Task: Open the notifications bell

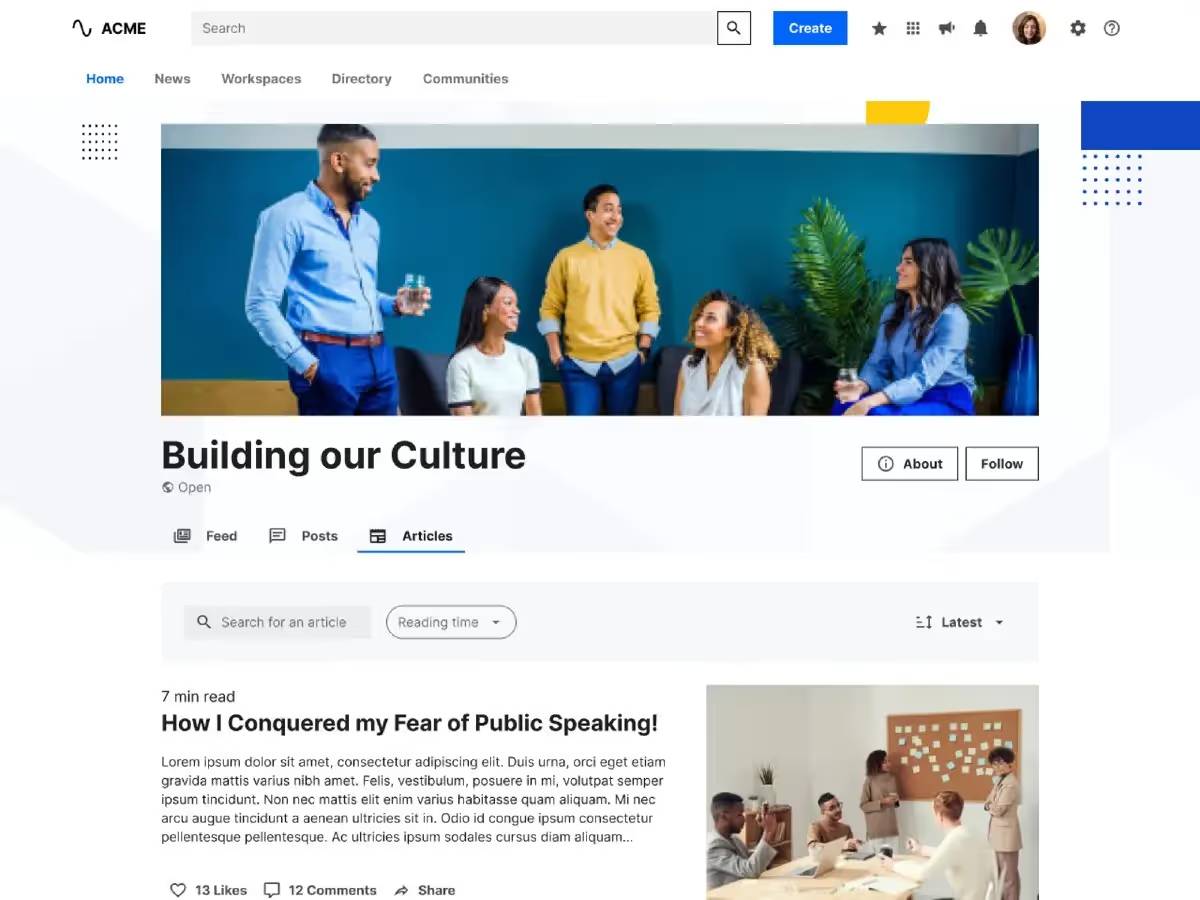Action: coord(981,28)
